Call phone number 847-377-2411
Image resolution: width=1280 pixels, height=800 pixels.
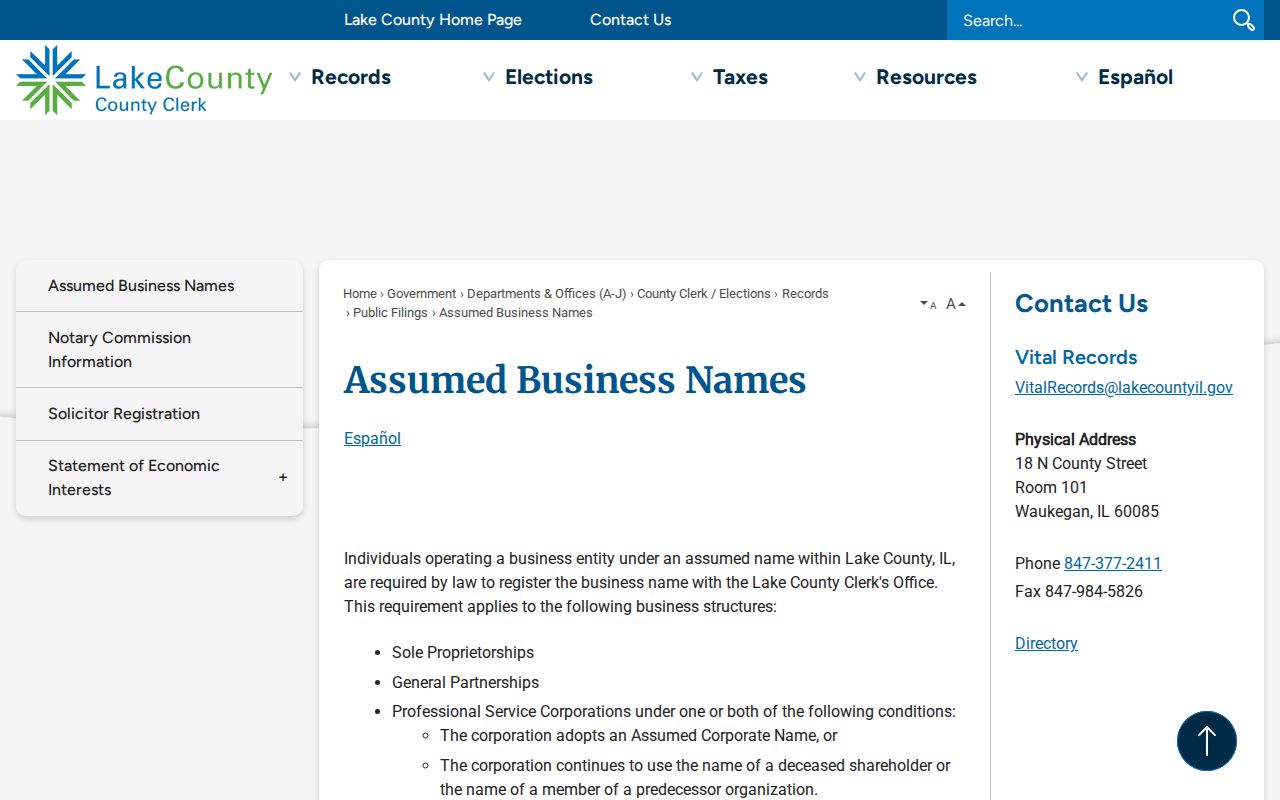click(1113, 563)
